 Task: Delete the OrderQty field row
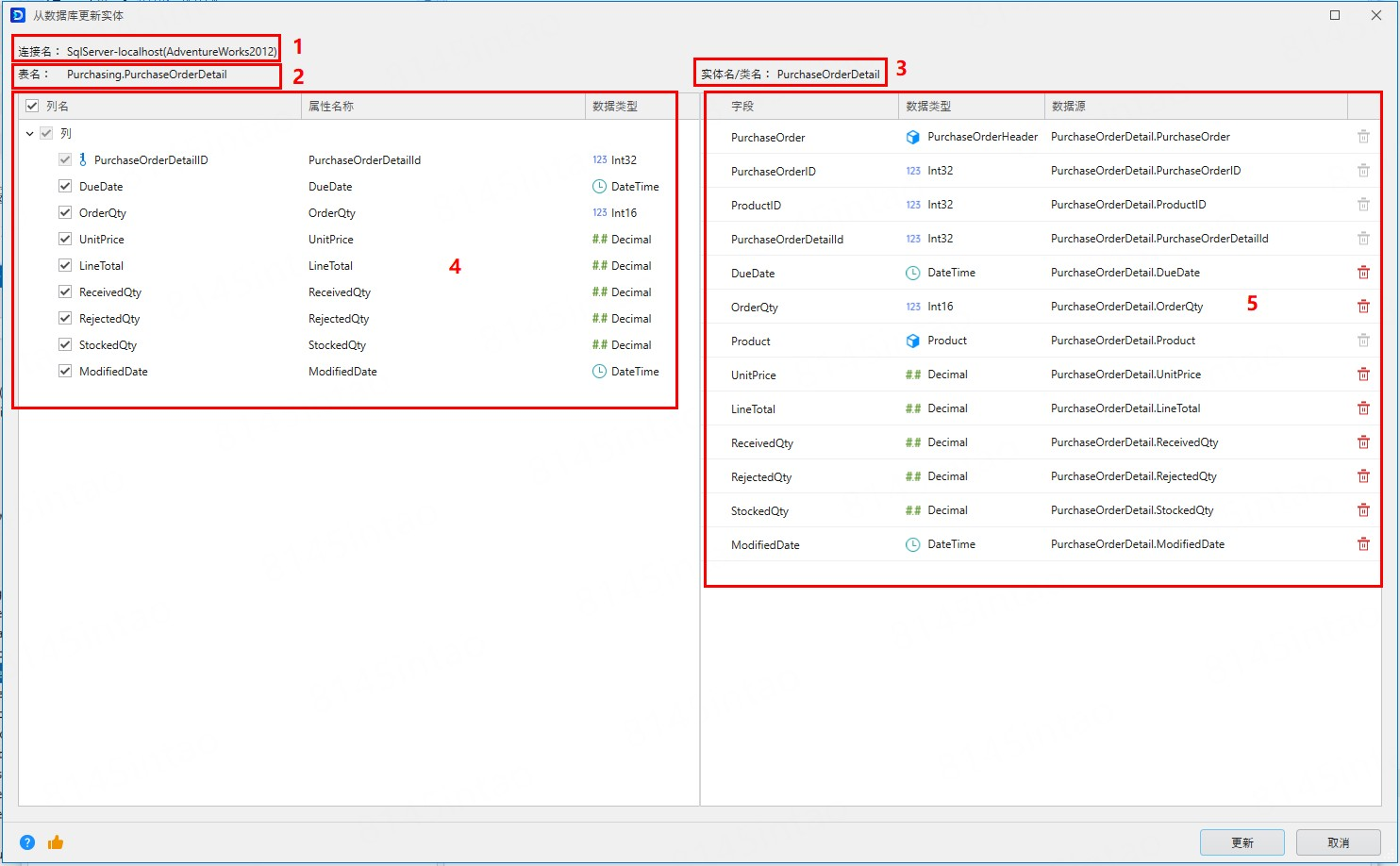(x=1363, y=307)
